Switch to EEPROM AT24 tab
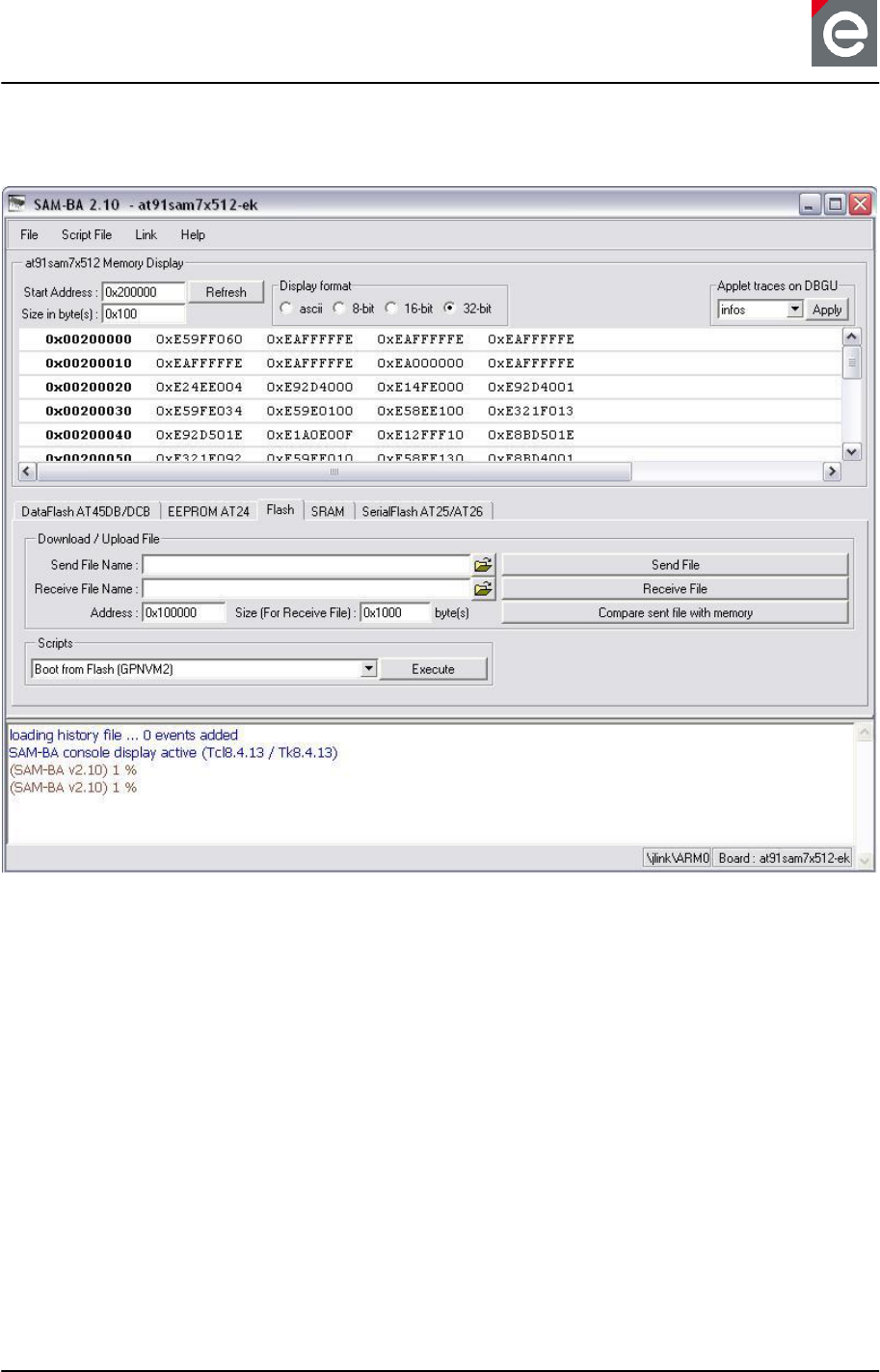Screen dimensions: 880x1372 208,512
